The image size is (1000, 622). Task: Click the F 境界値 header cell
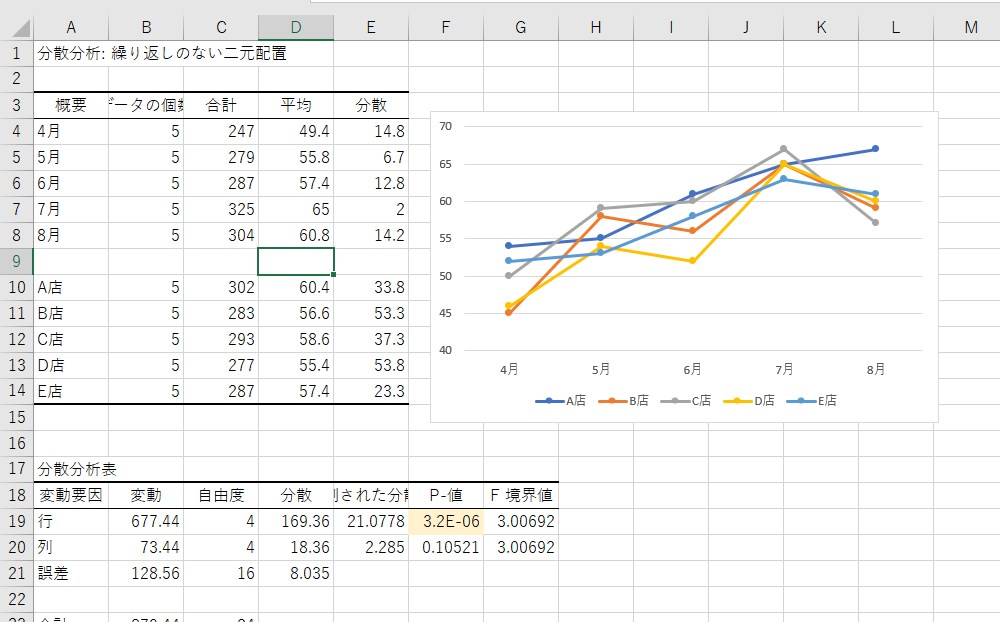521,496
